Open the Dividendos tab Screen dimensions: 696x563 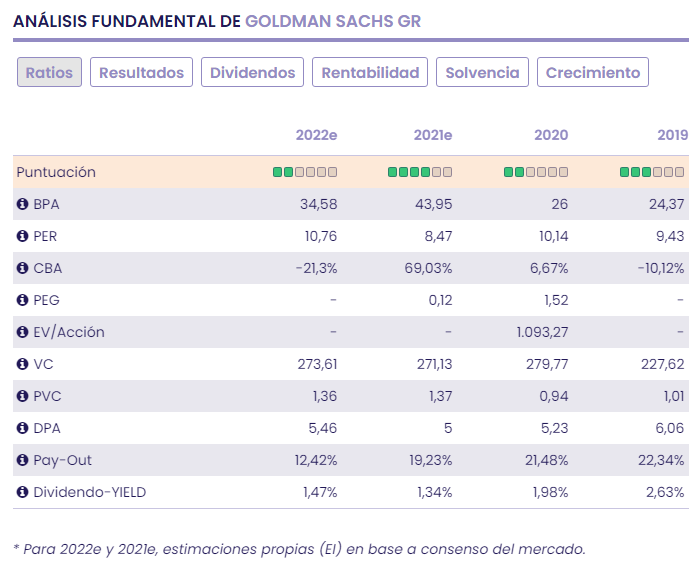252,72
